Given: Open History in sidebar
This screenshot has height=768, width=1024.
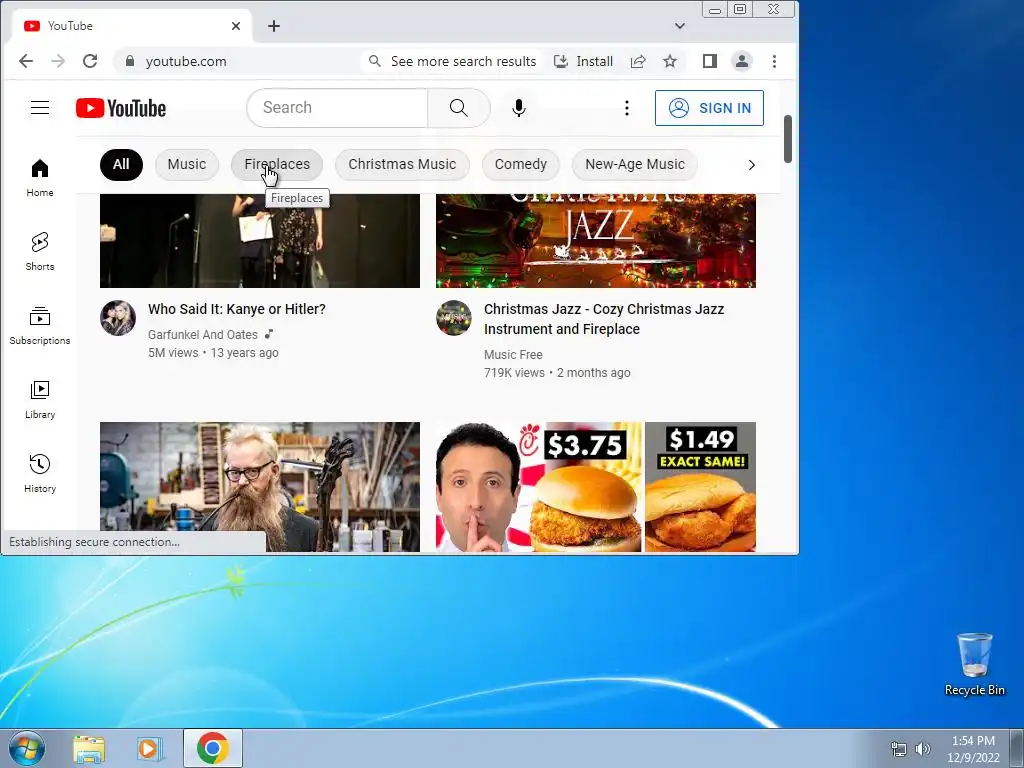Looking at the screenshot, I should pyautogui.click(x=40, y=473).
